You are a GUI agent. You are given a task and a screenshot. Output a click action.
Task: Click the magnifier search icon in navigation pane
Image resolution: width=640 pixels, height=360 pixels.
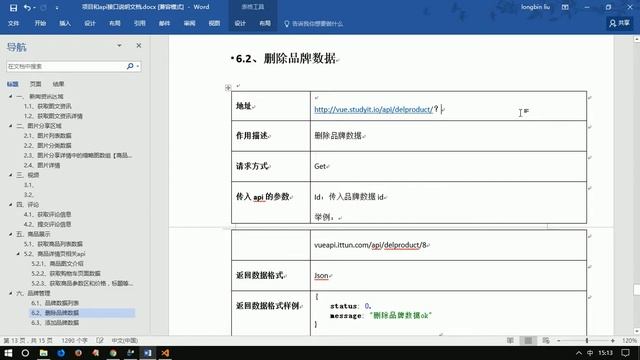130,66
